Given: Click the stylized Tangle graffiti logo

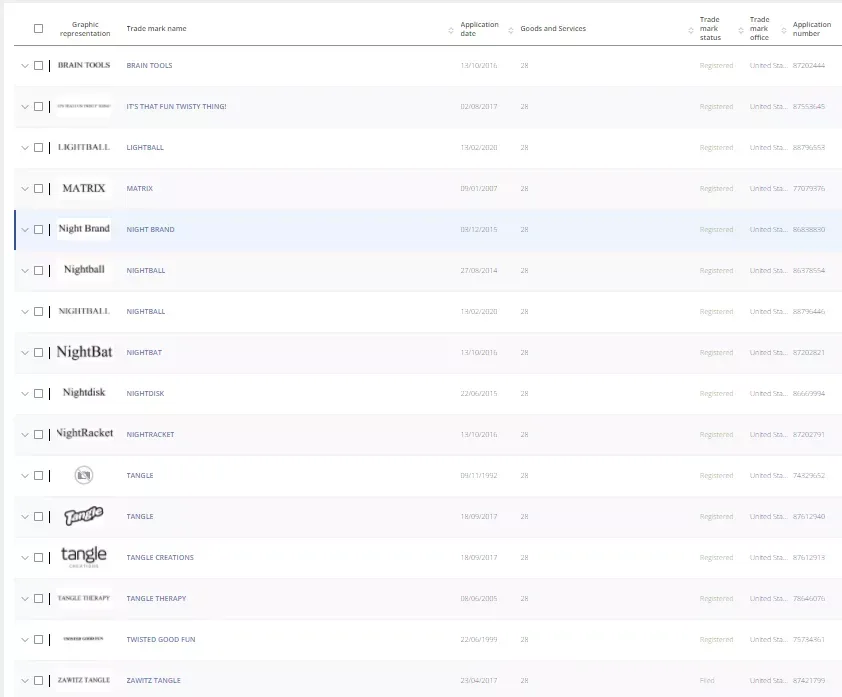Looking at the screenshot, I should [x=84, y=517].
